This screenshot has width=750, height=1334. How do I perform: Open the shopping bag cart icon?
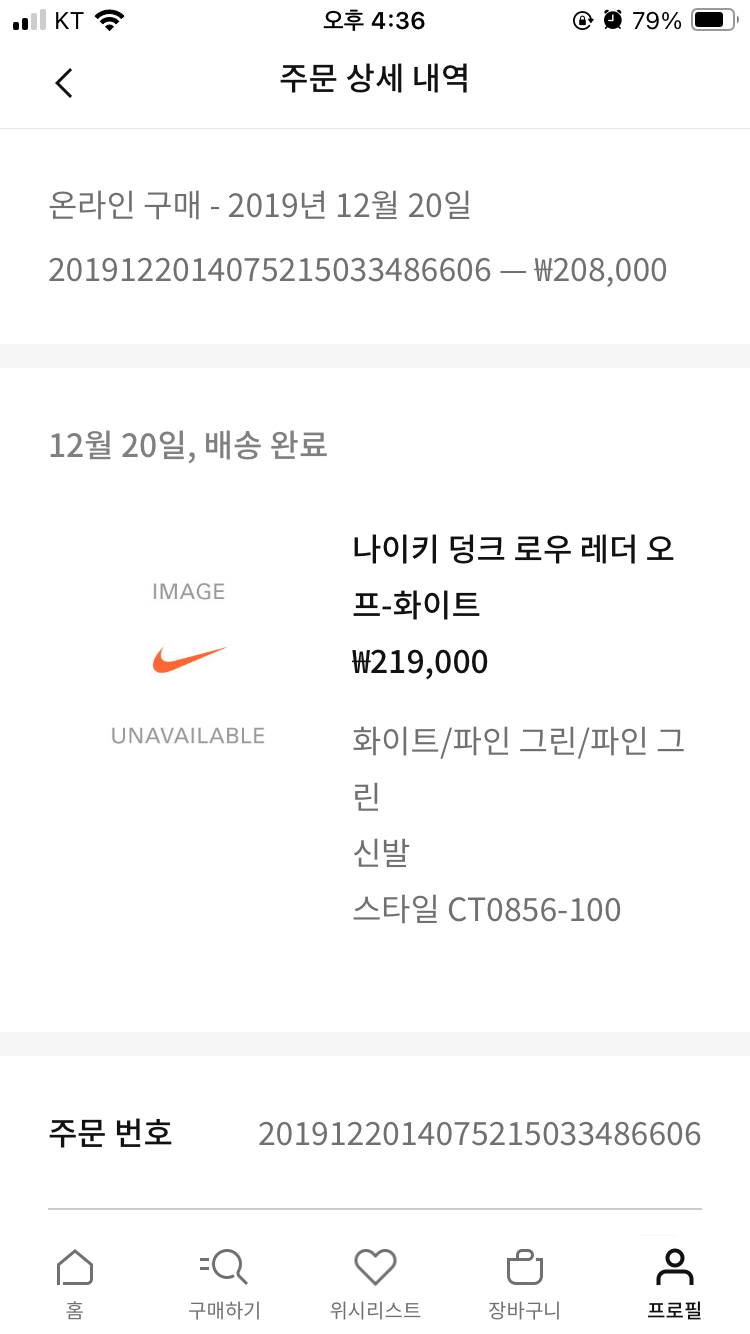coord(524,1267)
